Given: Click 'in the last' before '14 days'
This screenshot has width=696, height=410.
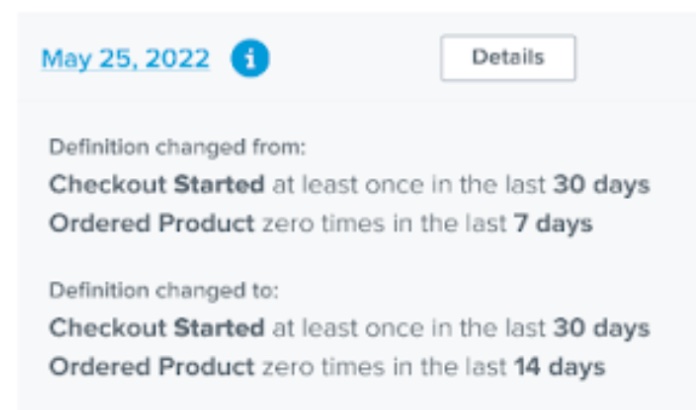Looking at the screenshot, I should pos(436,367).
